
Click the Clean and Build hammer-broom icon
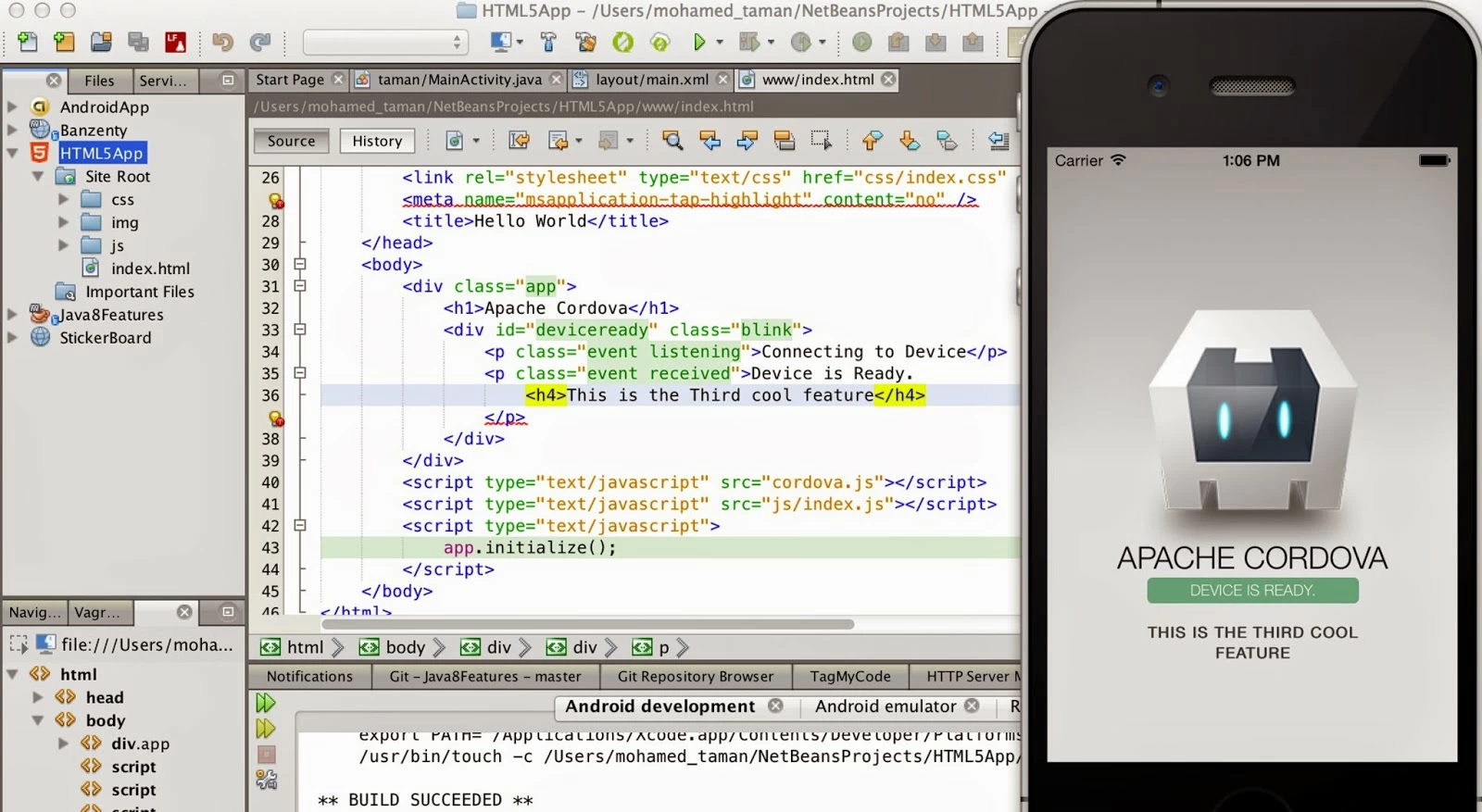(x=585, y=42)
